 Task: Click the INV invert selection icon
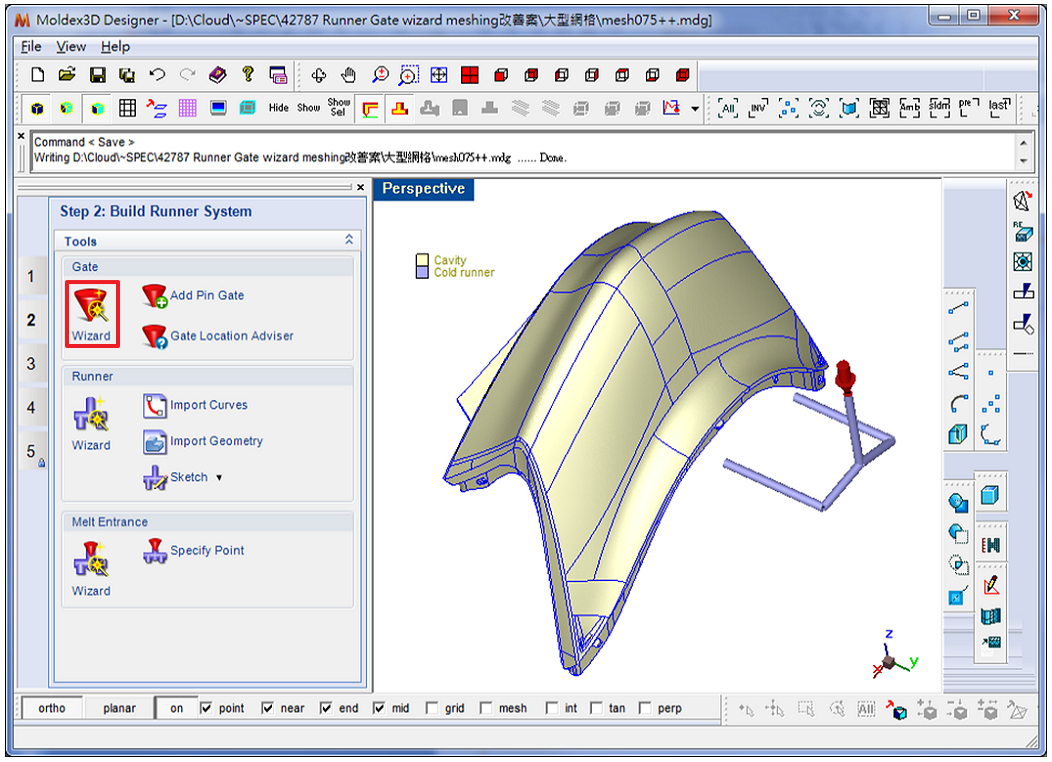[x=758, y=107]
